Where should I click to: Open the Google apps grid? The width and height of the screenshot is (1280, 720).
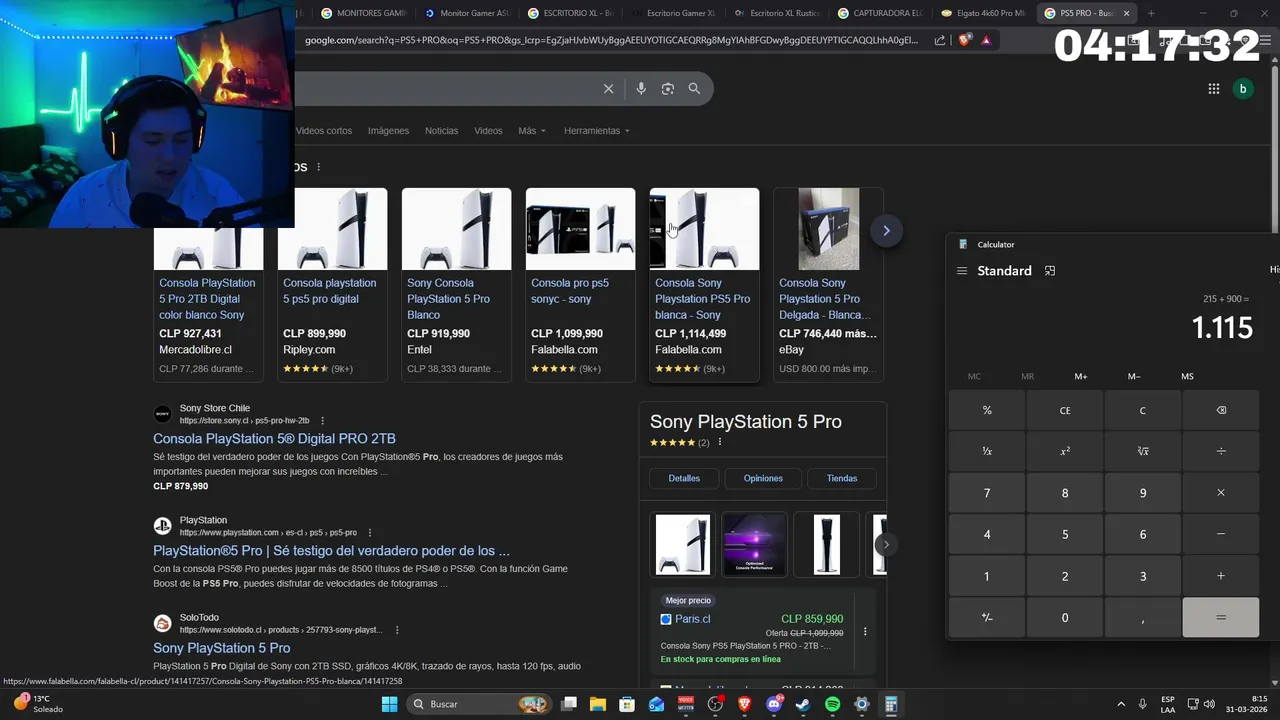1213,89
